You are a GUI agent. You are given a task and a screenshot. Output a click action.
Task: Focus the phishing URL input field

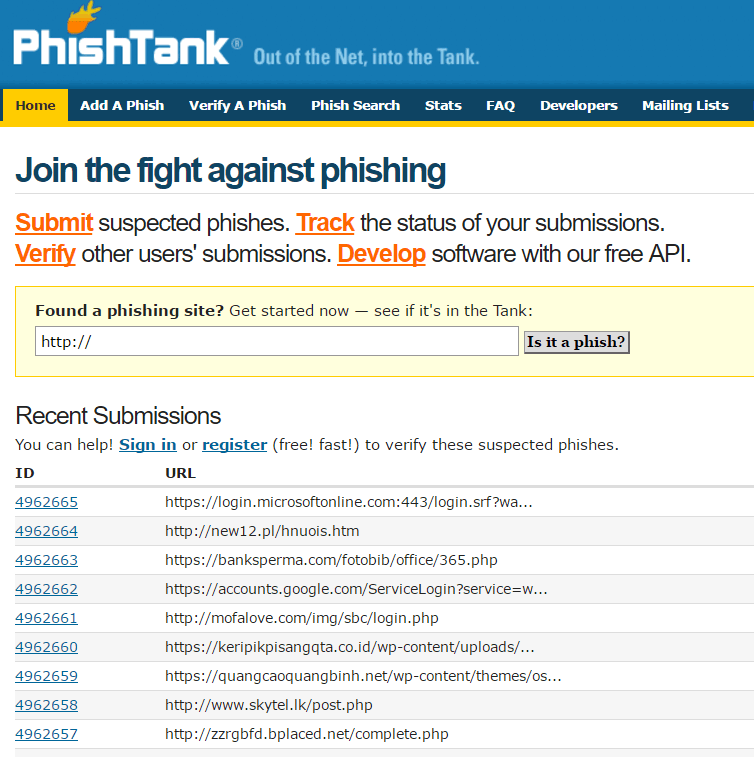tap(277, 342)
